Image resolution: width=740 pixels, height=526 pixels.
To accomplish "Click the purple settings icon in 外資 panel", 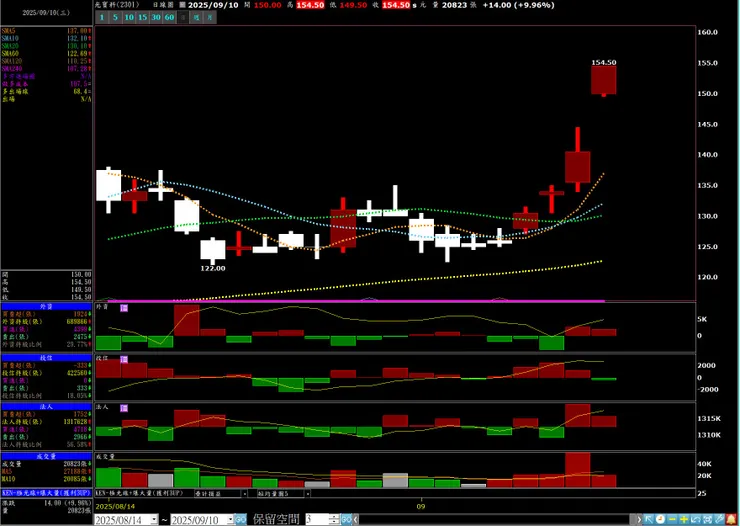I will [124, 308].
